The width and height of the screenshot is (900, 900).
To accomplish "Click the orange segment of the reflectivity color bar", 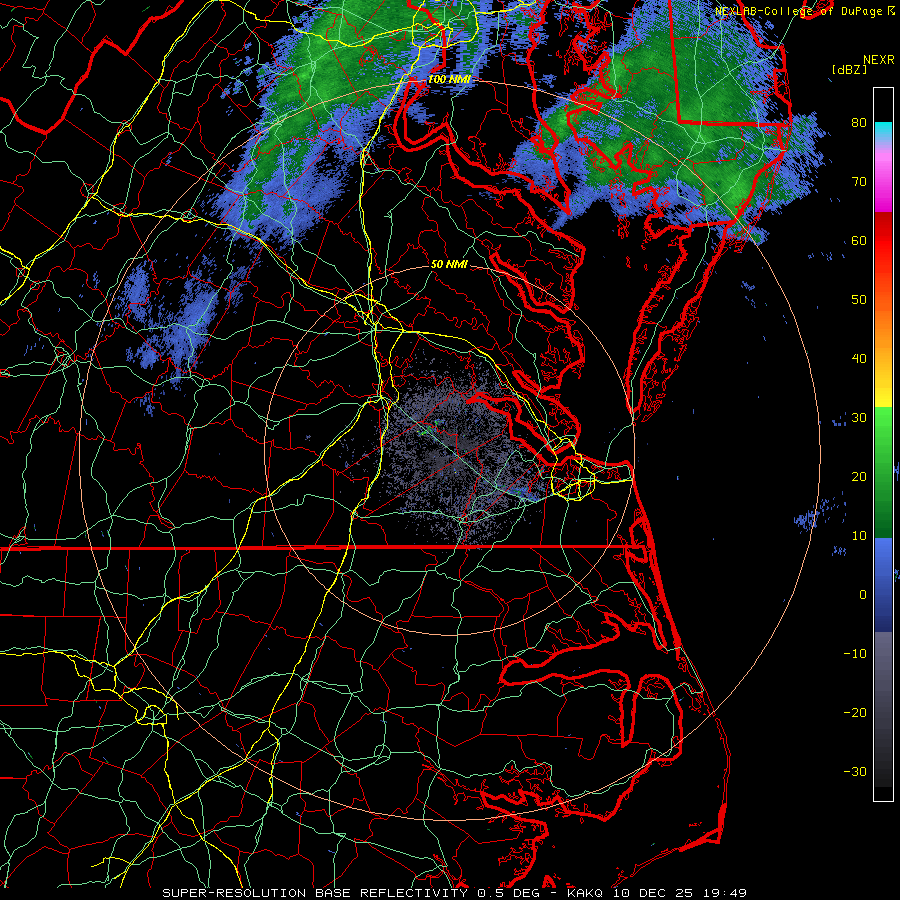I will [x=883, y=321].
